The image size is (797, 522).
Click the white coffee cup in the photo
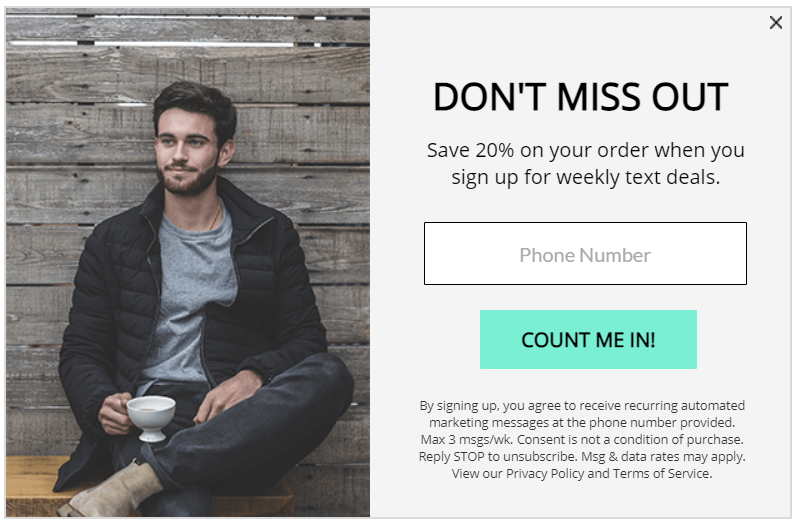click(151, 418)
